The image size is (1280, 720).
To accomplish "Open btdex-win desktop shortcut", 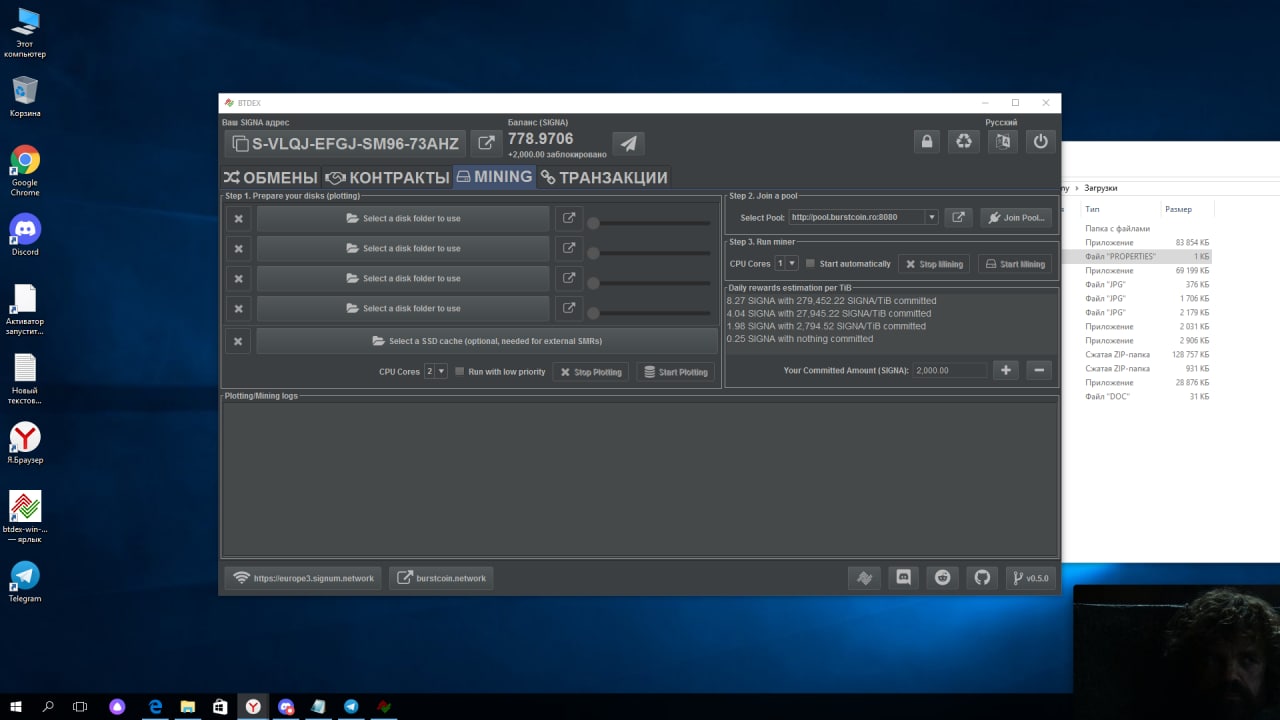I will click(x=25, y=517).
